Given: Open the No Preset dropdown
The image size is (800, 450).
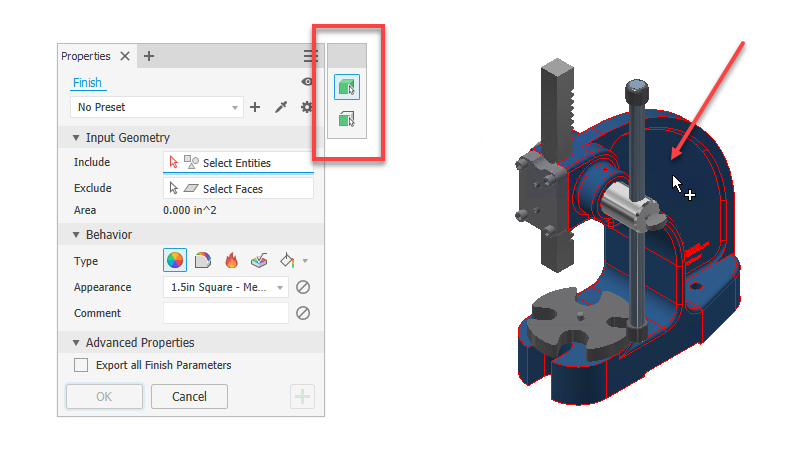Looking at the screenshot, I should click(156, 107).
